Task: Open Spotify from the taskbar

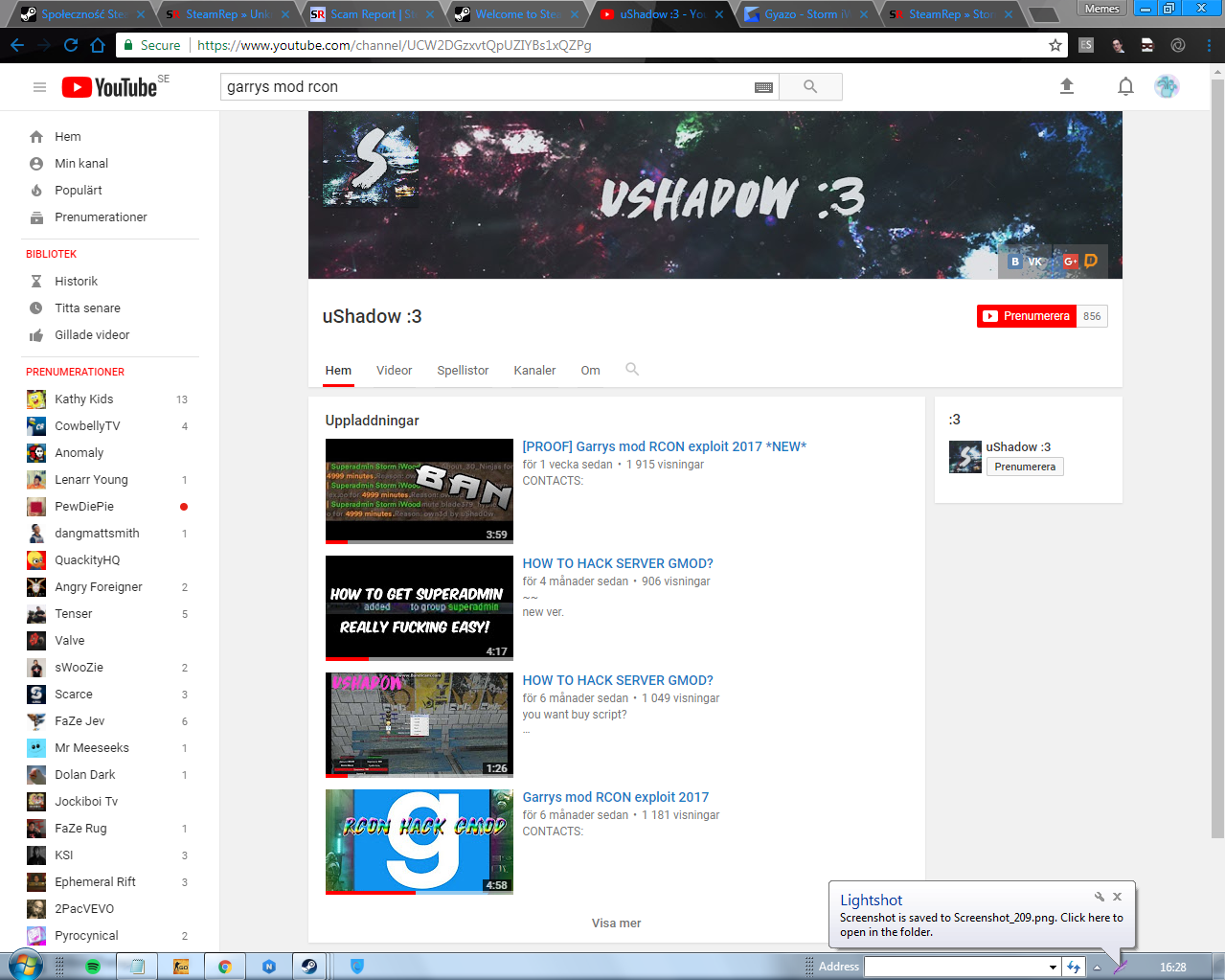Action: tap(93, 967)
